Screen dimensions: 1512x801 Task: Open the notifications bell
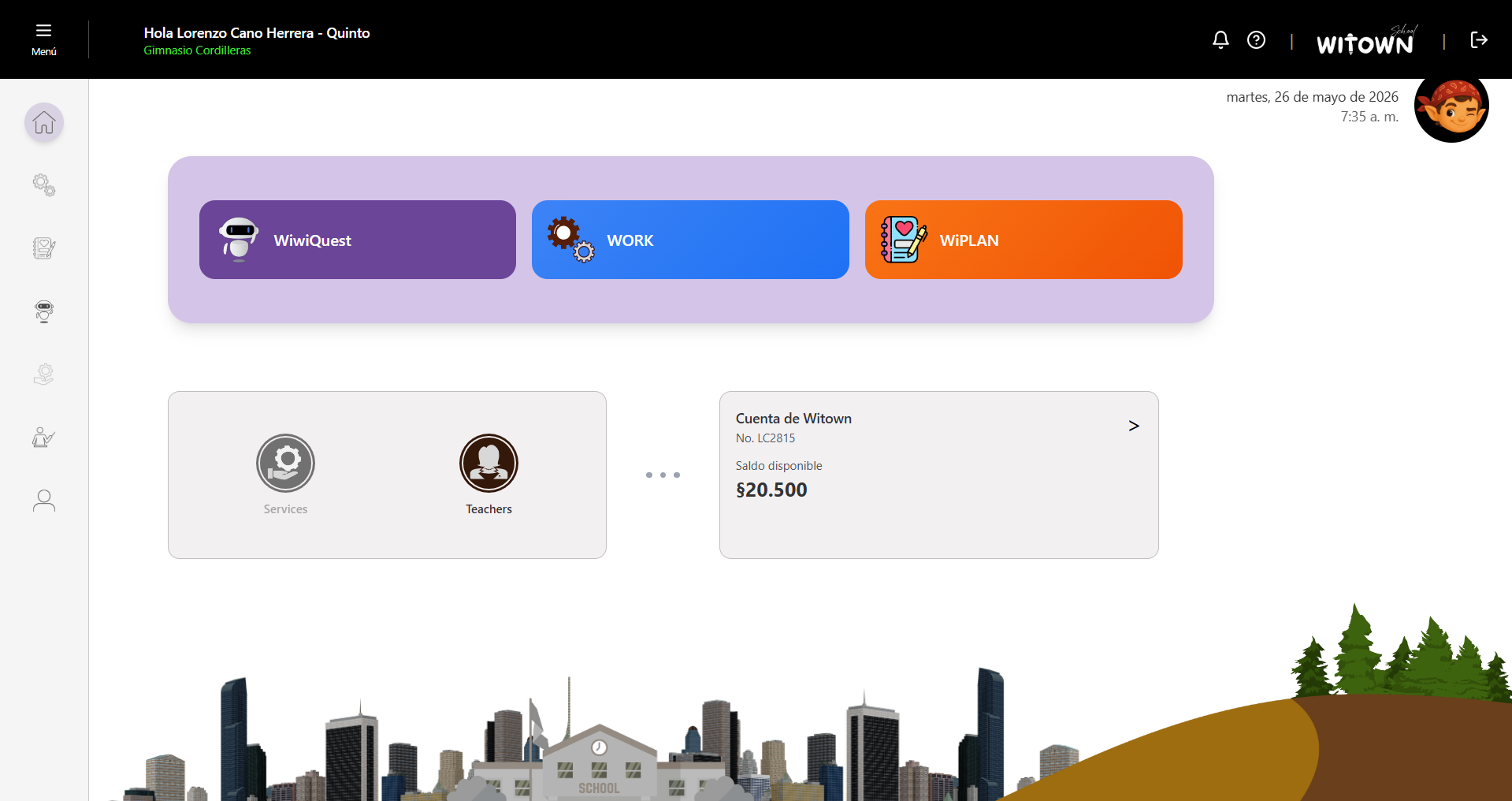(1220, 39)
